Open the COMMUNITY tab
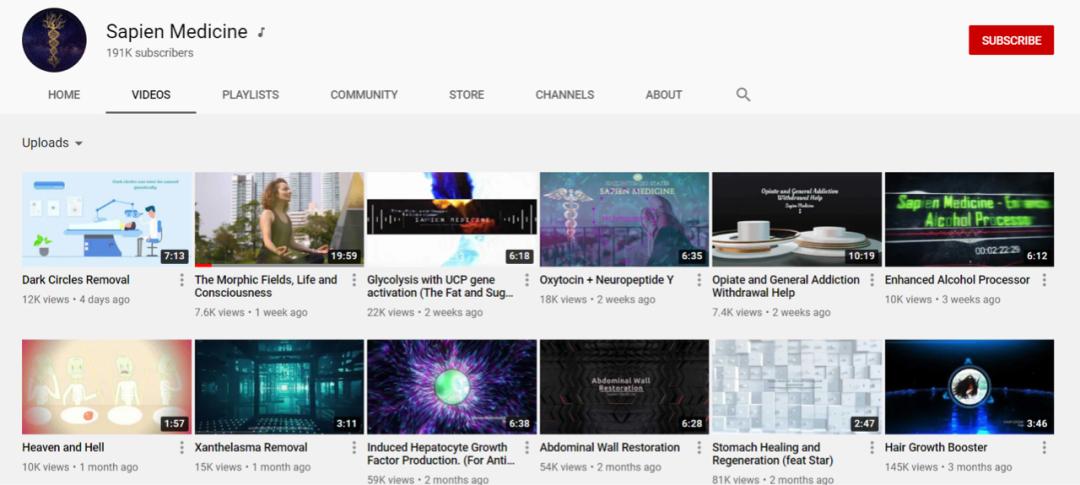This screenshot has width=1080, height=485. pyautogui.click(x=364, y=94)
